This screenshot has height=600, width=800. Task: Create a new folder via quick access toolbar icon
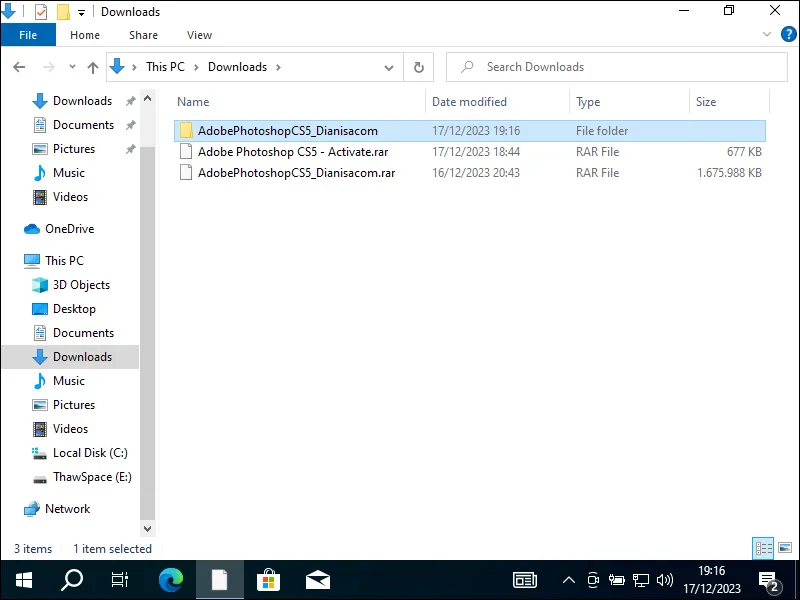click(62, 11)
